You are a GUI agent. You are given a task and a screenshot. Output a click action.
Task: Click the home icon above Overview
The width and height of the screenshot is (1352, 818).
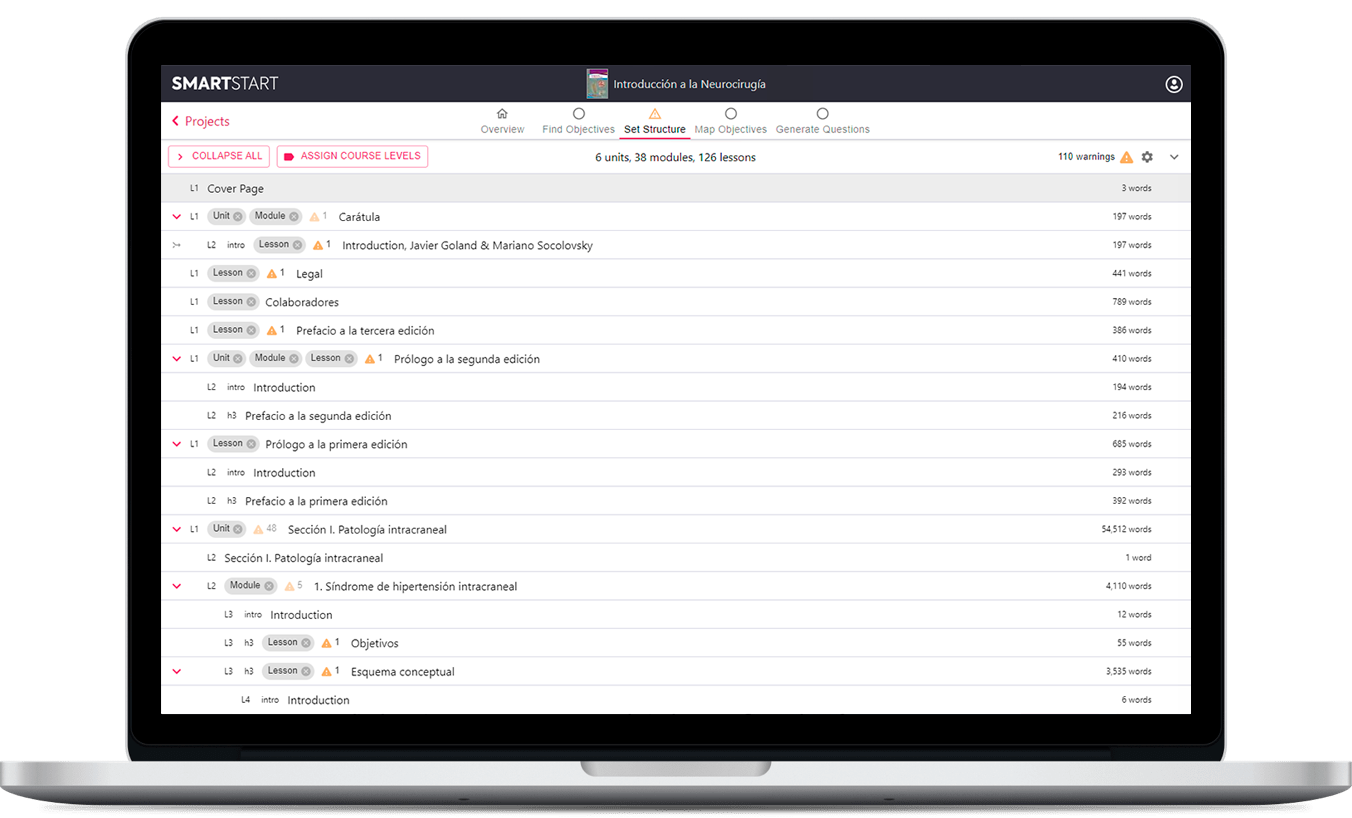502,113
